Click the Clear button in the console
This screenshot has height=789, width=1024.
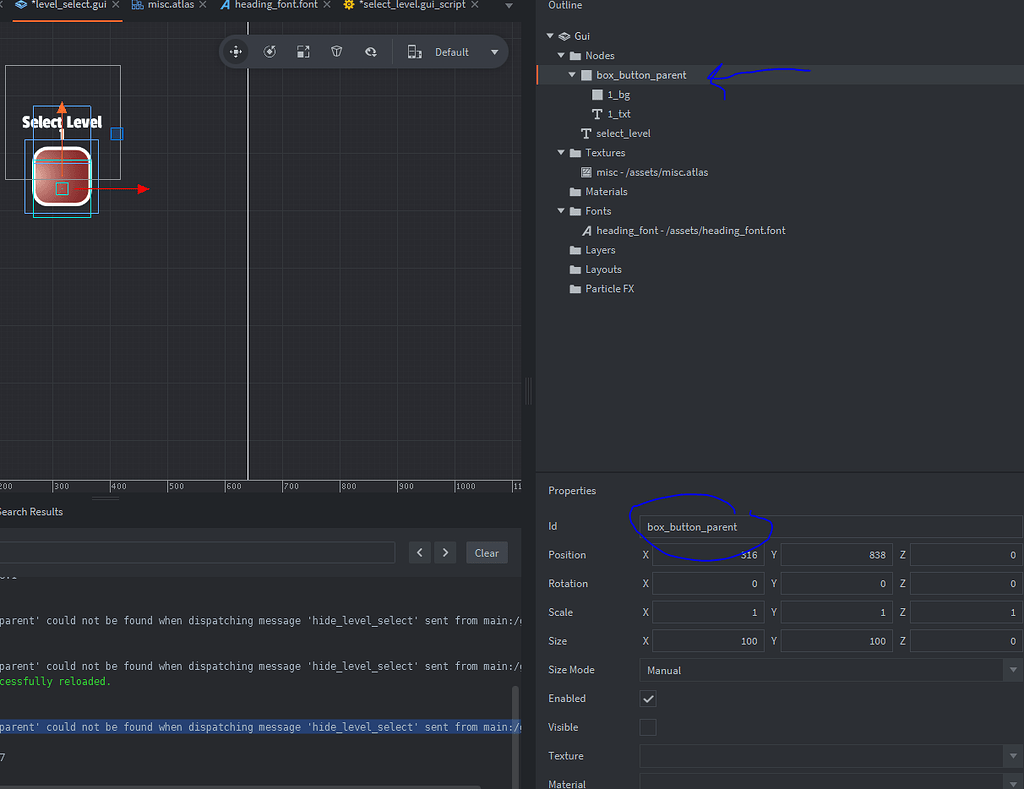coord(486,552)
